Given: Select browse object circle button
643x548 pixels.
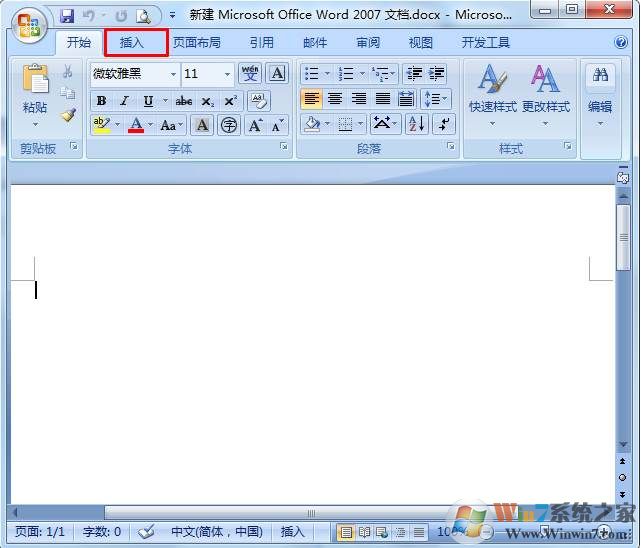Looking at the screenshot, I should coord(622,477).
